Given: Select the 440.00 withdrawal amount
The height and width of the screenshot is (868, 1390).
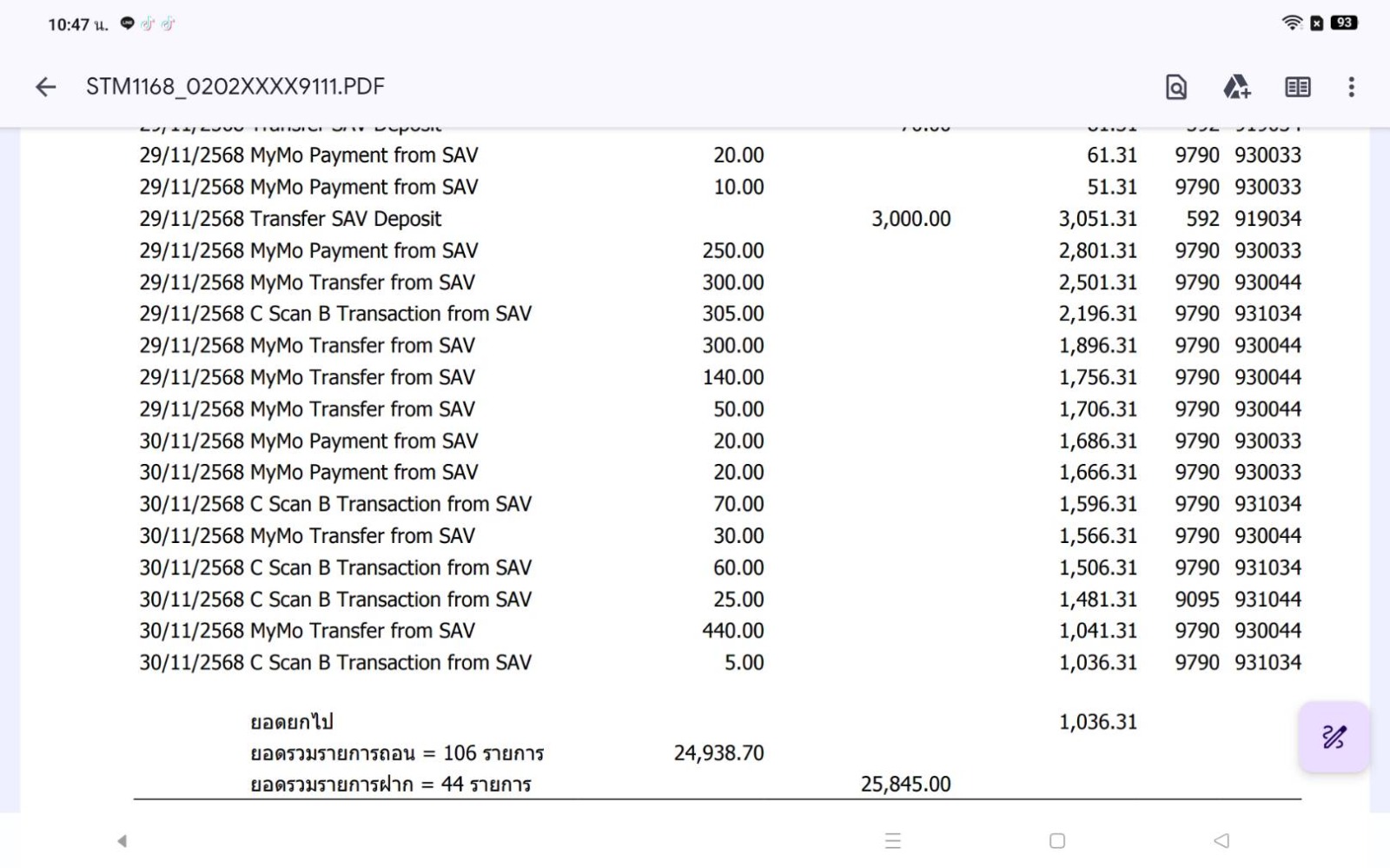Looking at the screenshot, I should tap(732, 631).
